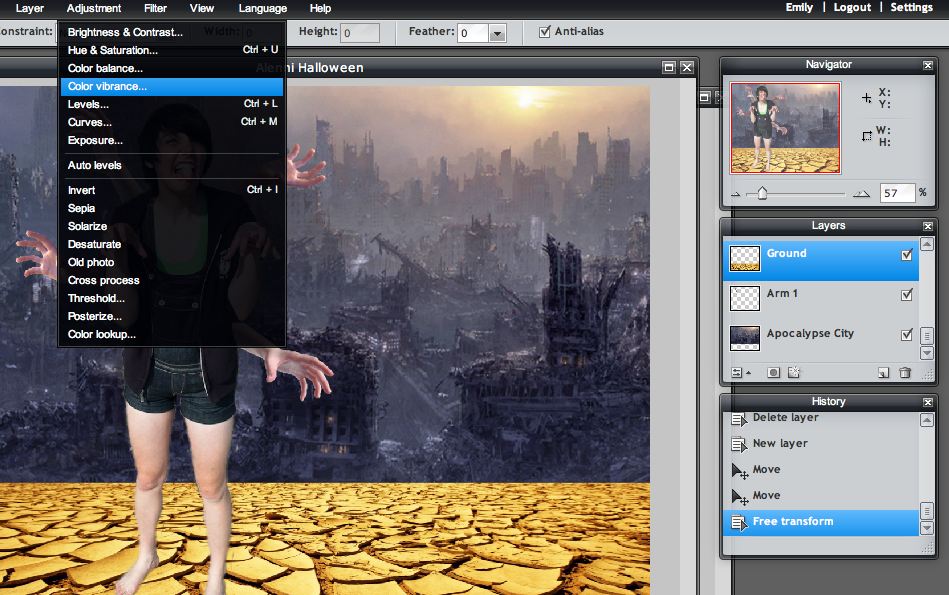
Task: Open the Adjustment menu
Action: pos(94,8)
